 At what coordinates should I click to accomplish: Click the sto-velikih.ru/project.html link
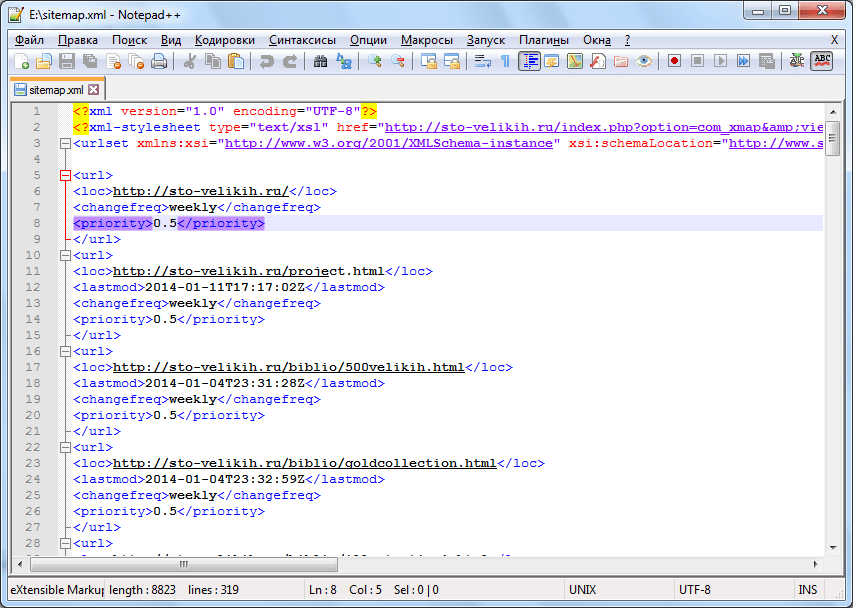pos(249,271)
